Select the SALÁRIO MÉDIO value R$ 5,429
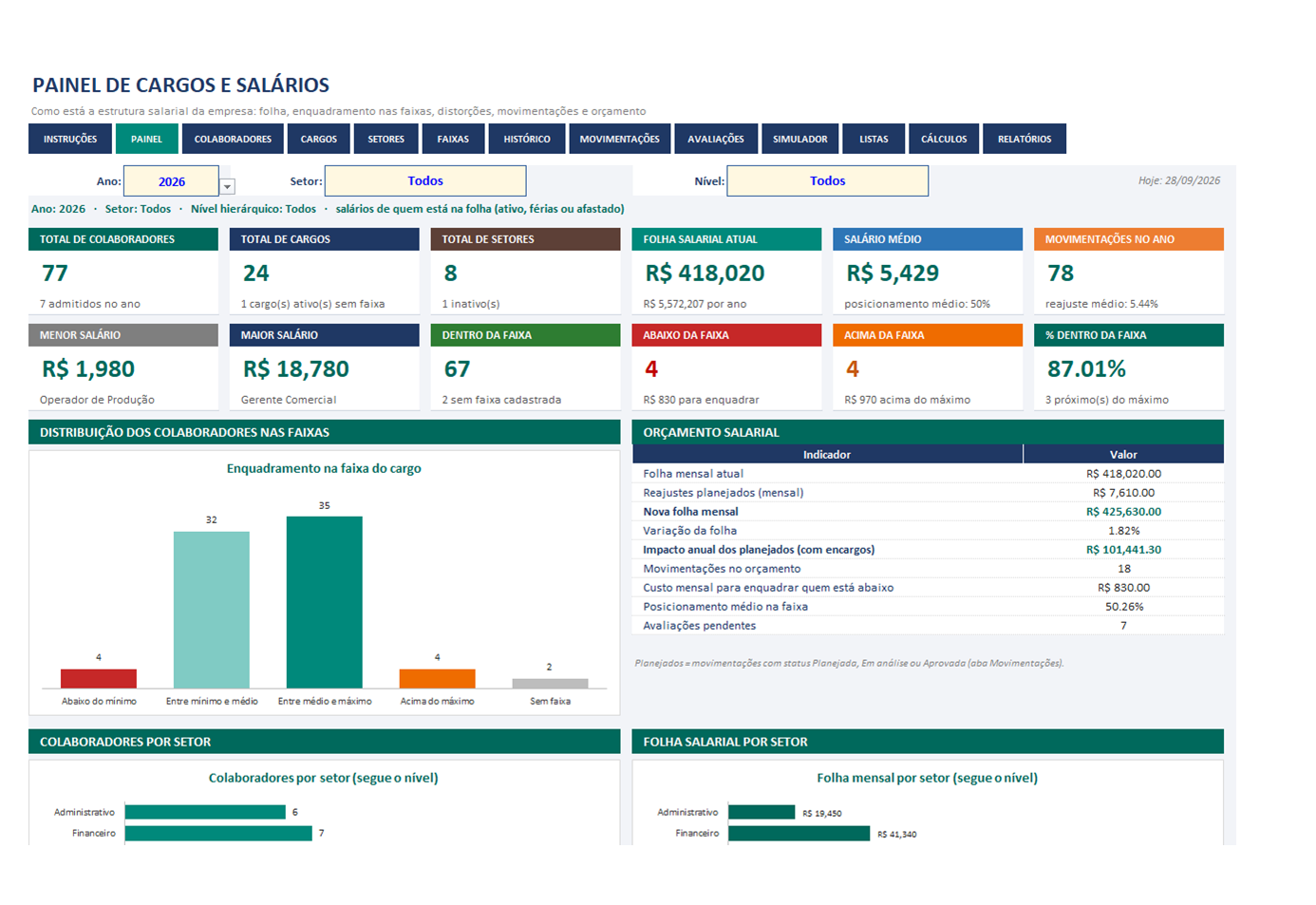The height and width of the screenshot is (905, 1316). (893, 273)
